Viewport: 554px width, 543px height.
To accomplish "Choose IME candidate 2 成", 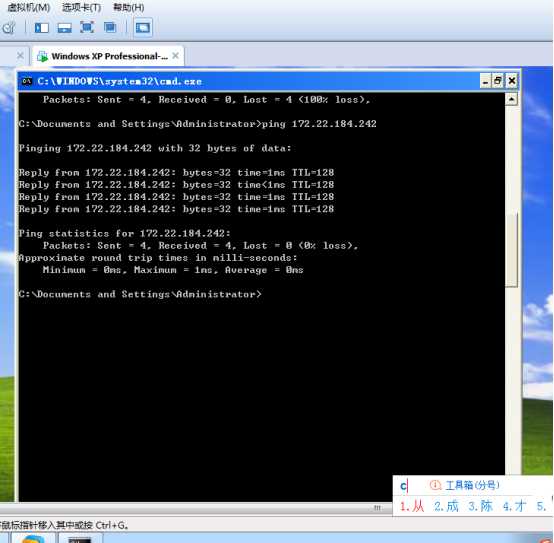I will pos(446,506).
